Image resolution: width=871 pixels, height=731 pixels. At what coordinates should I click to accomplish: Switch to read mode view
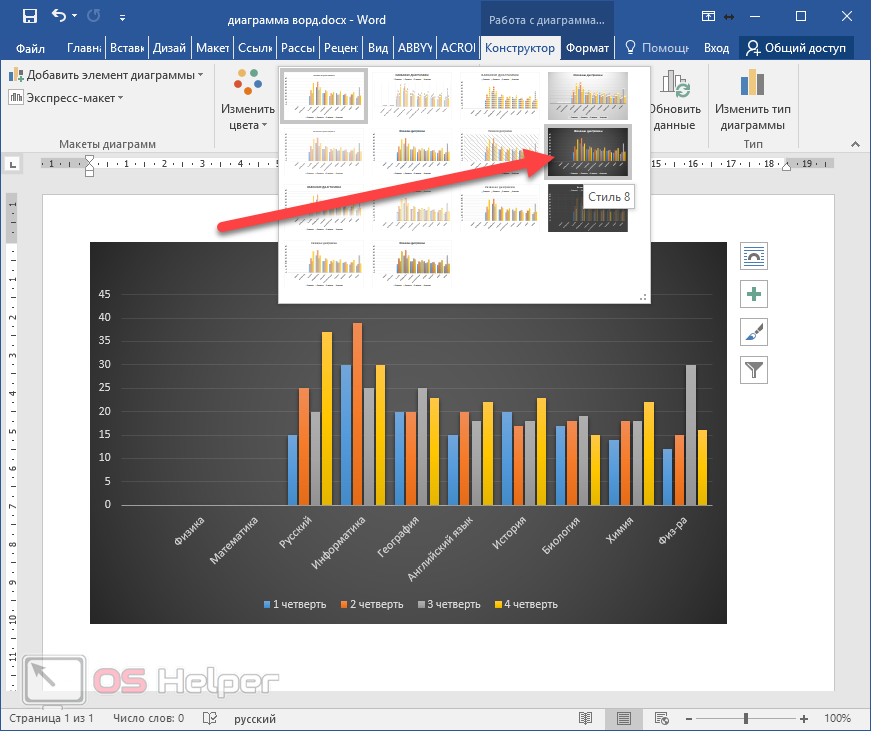click(586, 718)
